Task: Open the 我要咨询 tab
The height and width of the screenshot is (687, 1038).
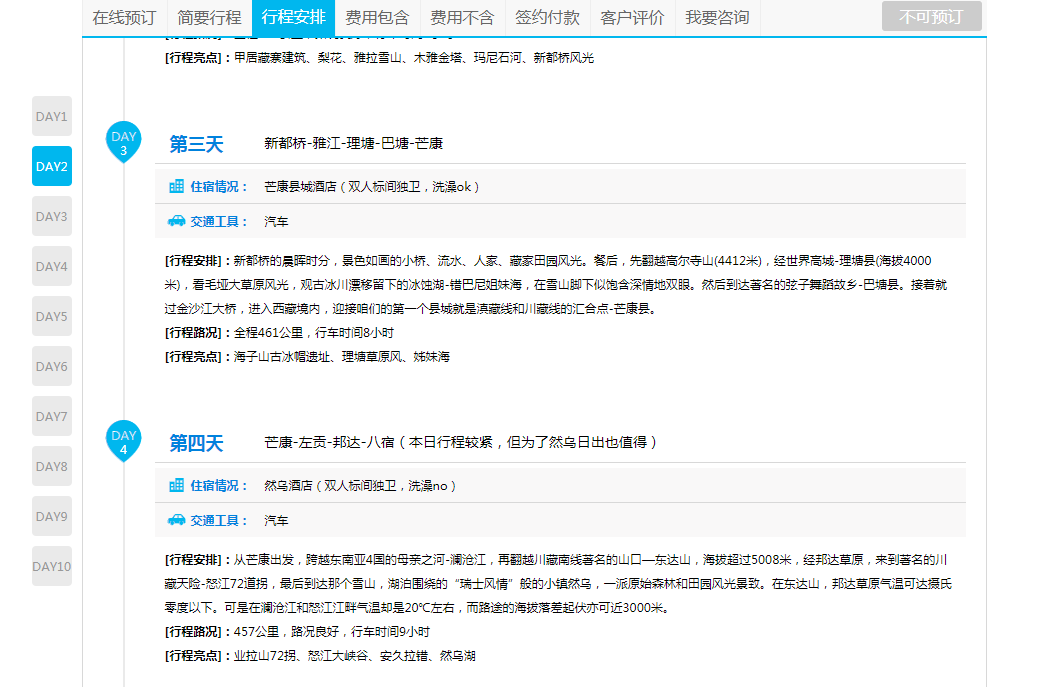Action: (717, 18)
